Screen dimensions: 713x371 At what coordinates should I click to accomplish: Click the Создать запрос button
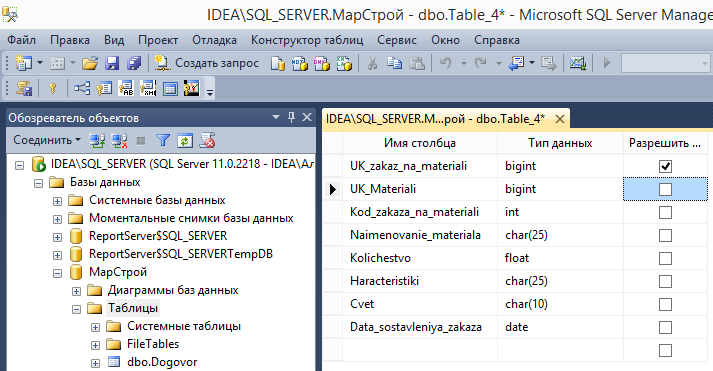pos(206,63)
